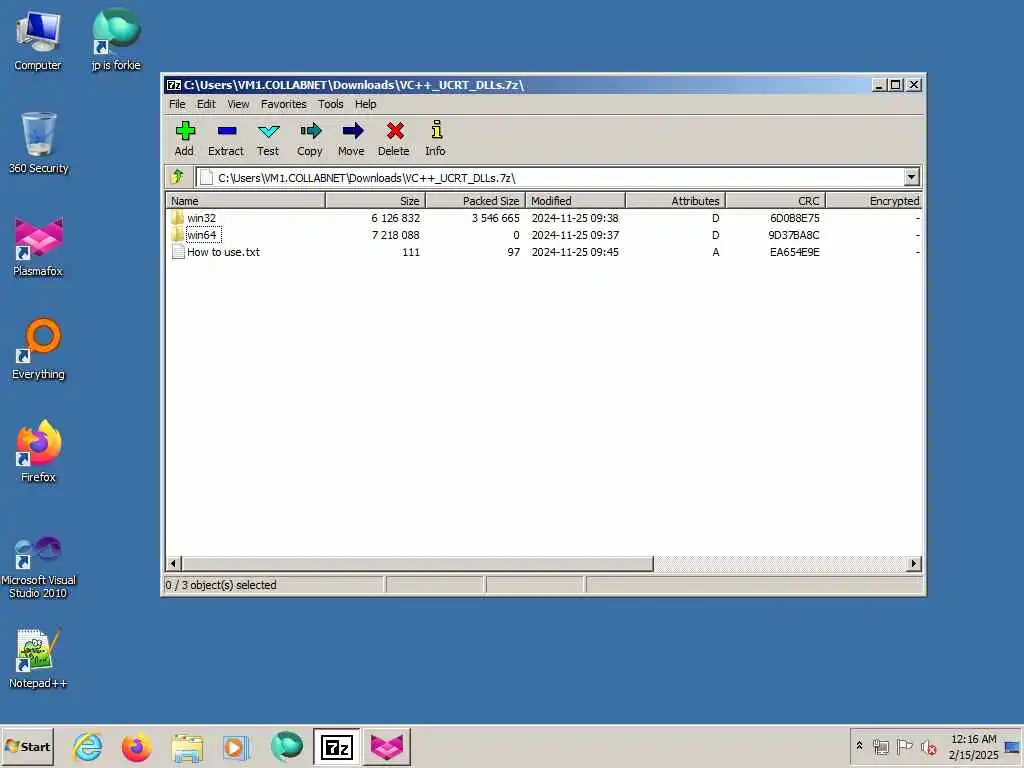
Task: Open the Tools menu
Action: pos(330,104)
